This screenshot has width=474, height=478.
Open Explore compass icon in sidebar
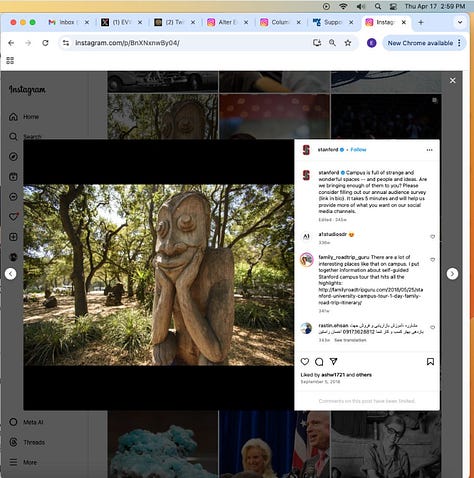pos(13,157)
